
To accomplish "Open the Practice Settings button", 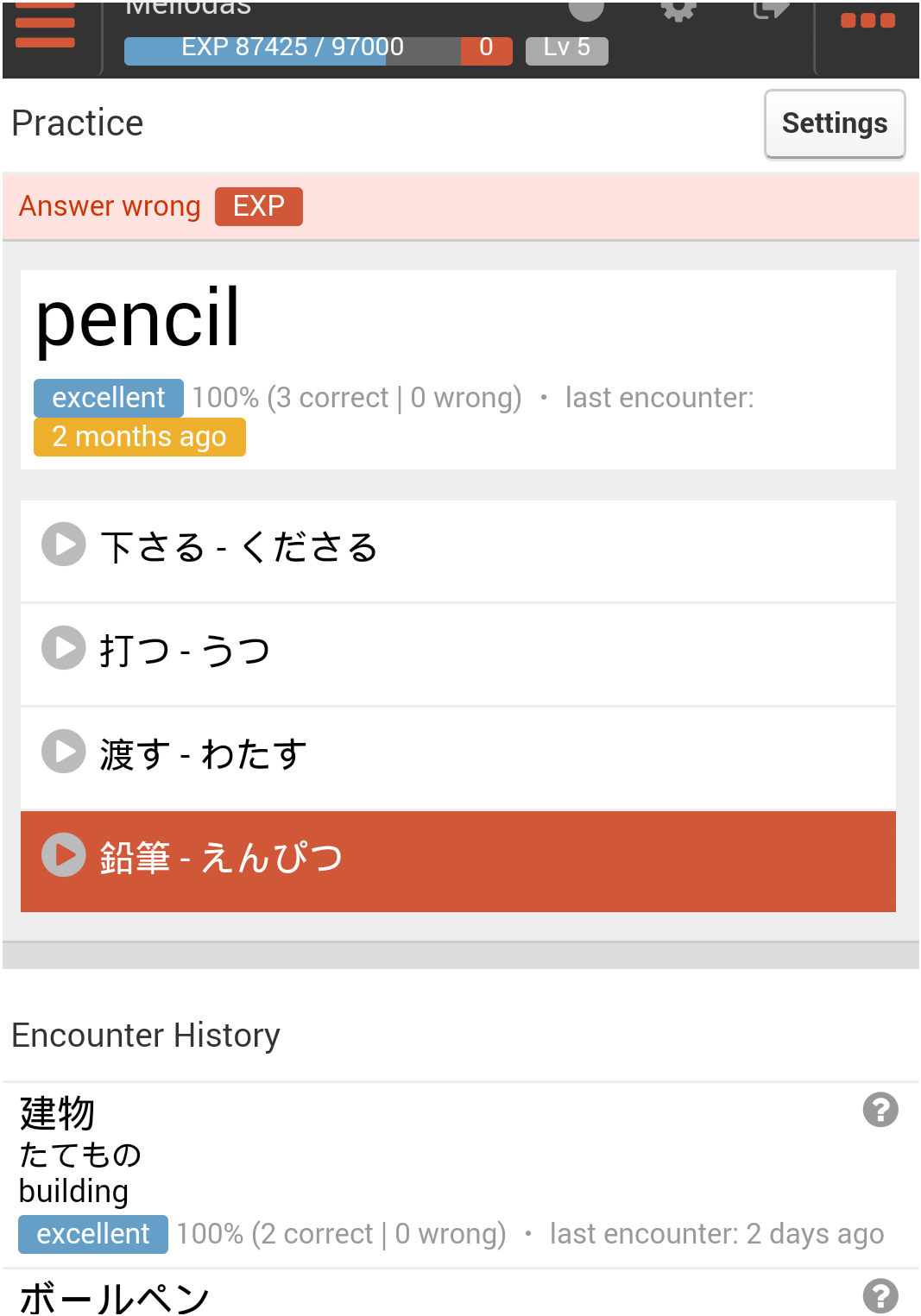I will (x=834, y=123).
